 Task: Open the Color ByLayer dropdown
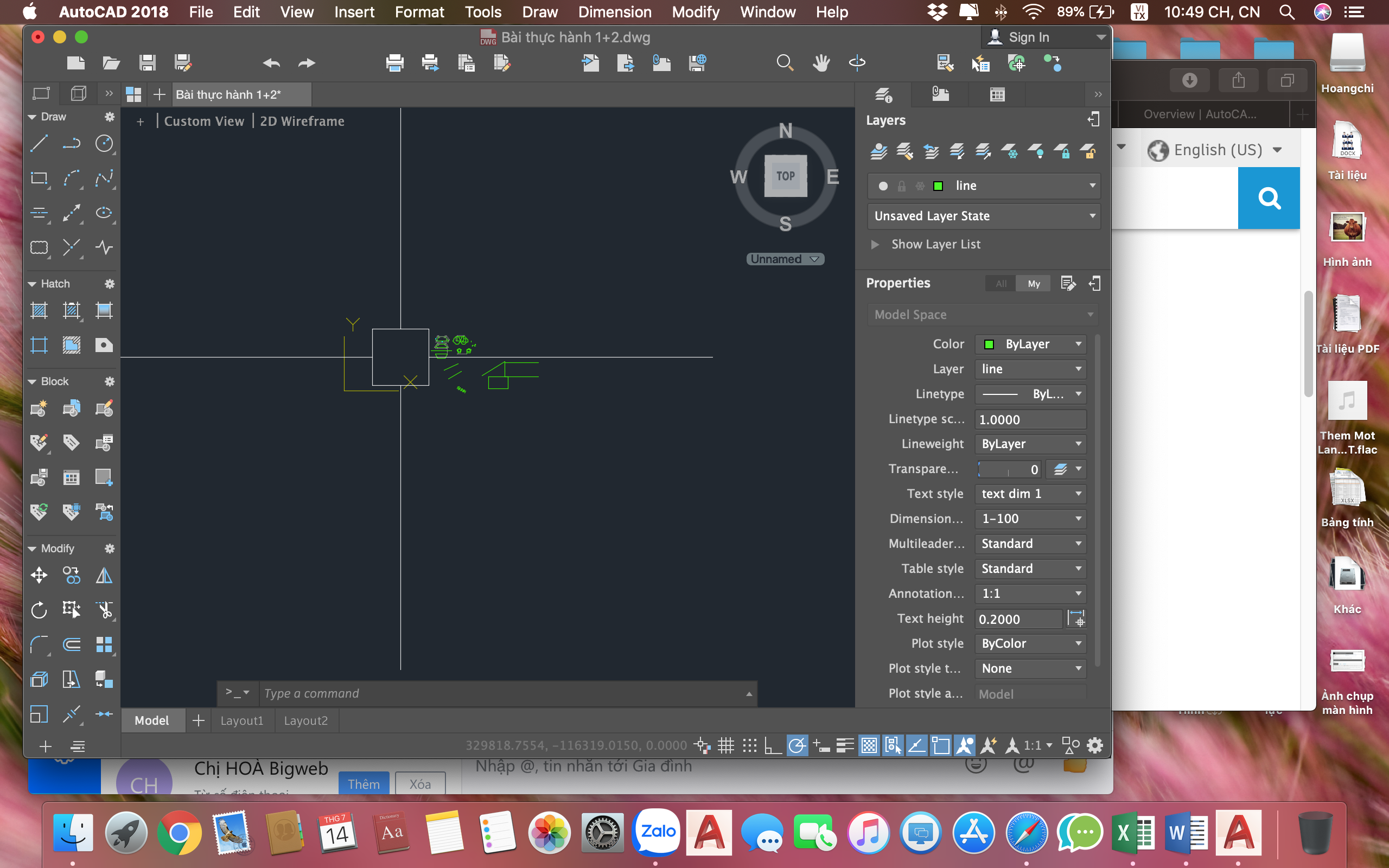(x=1031, y=344)
